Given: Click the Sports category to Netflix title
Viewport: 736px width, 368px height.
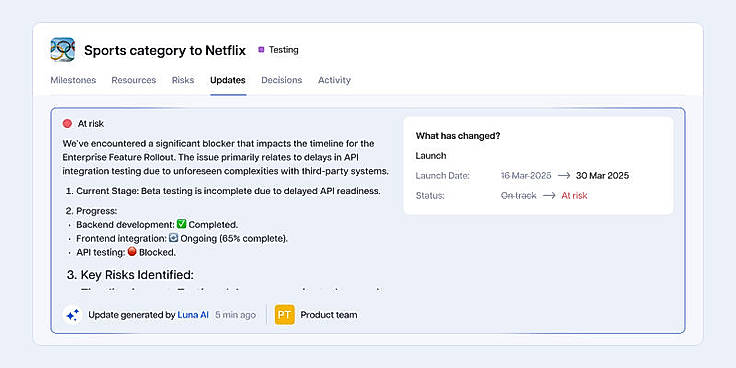Looking at the screenshot, I should 165,50.
